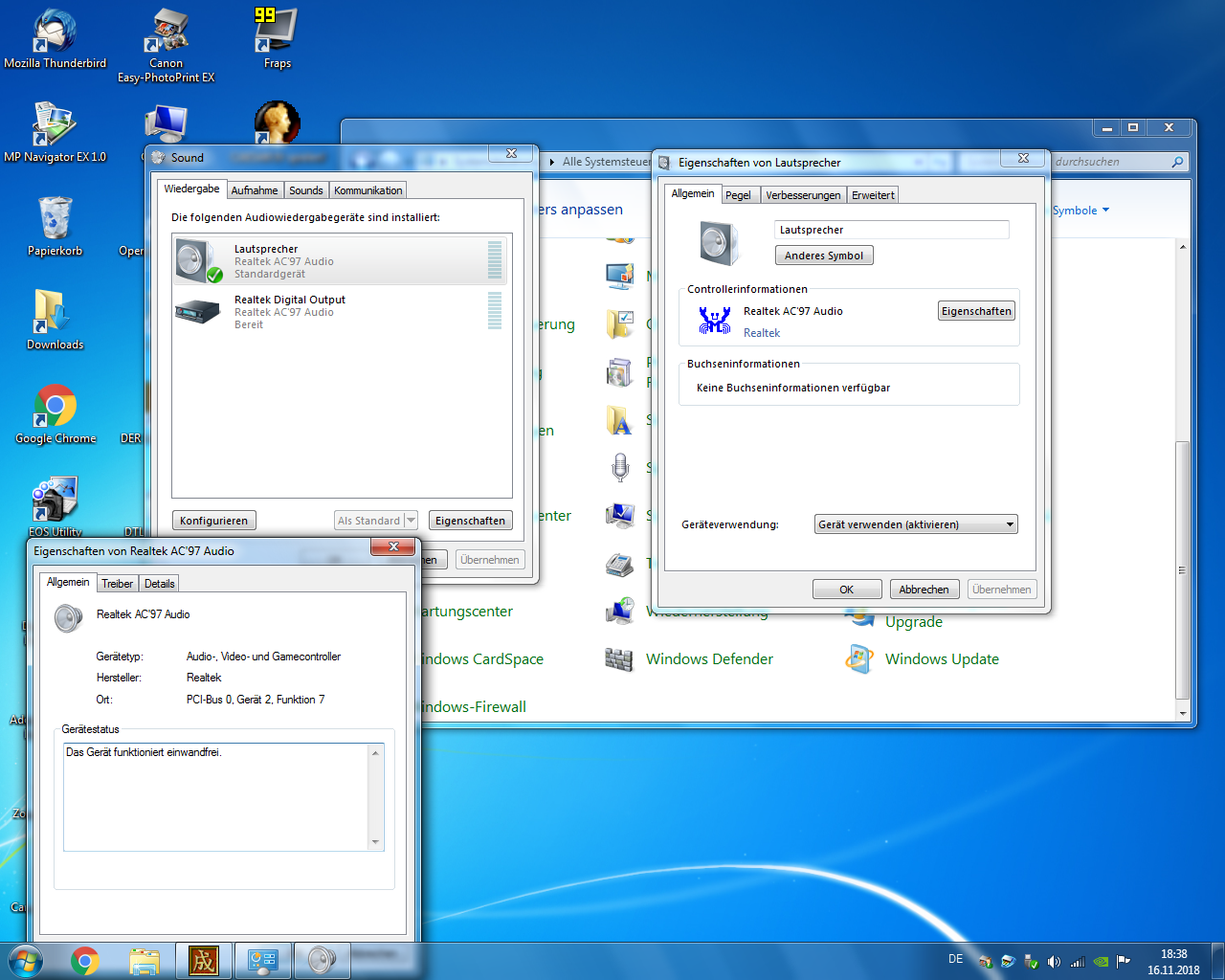Click Eigenschaften under Controllerinformationen

(x=976, y=311)
